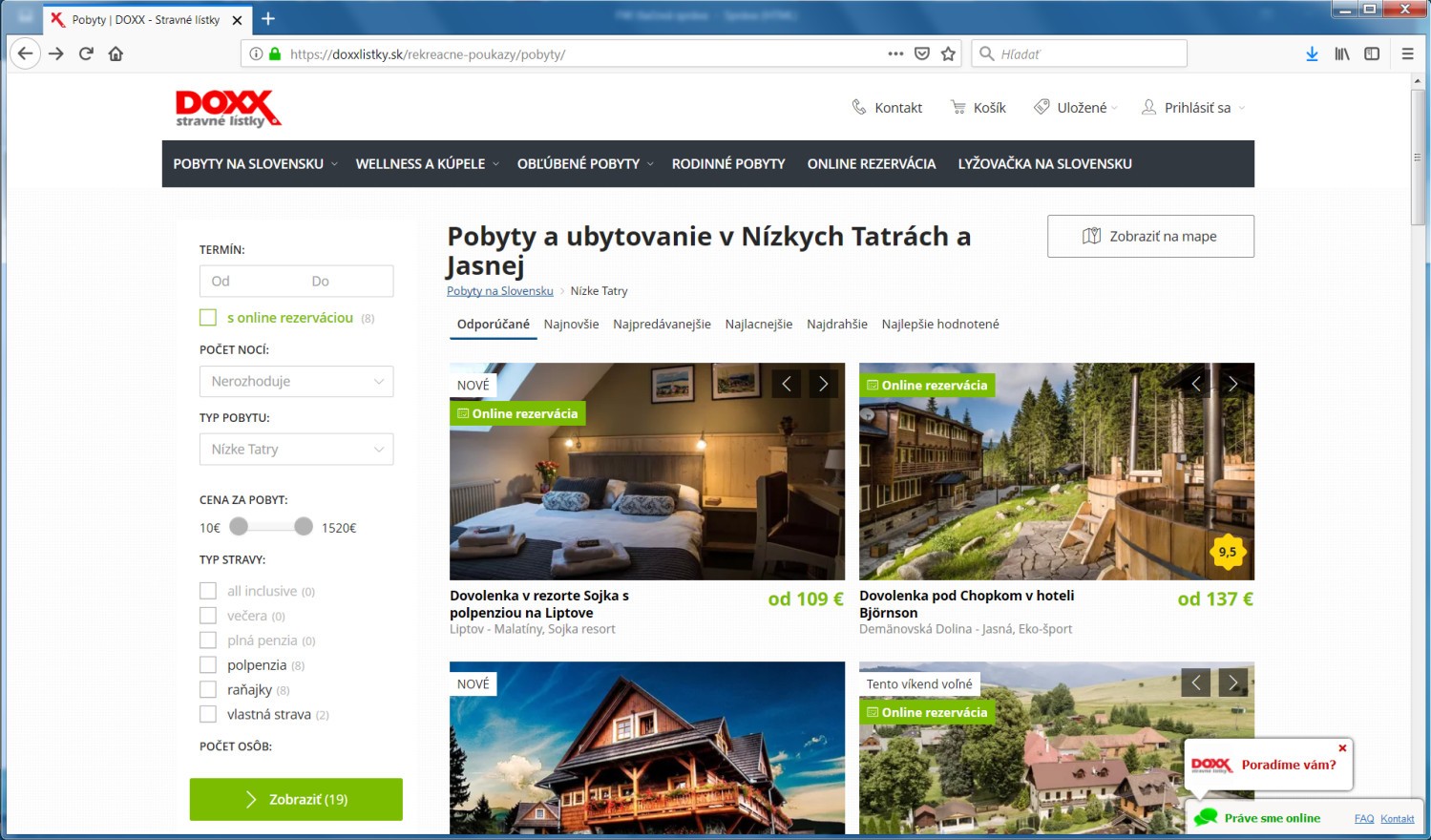Image resolution: width=1431 pixels, height=840 pixels.
Task: Open the Počet nocí Nerozhoduje dropdown
Action: coord(296,381)
